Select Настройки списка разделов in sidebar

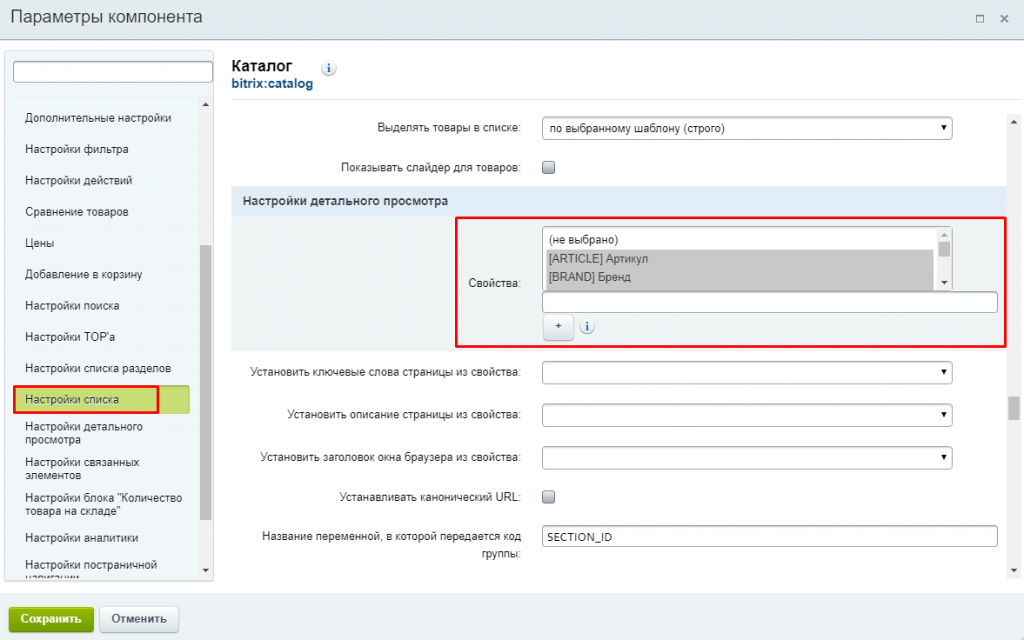98,369
